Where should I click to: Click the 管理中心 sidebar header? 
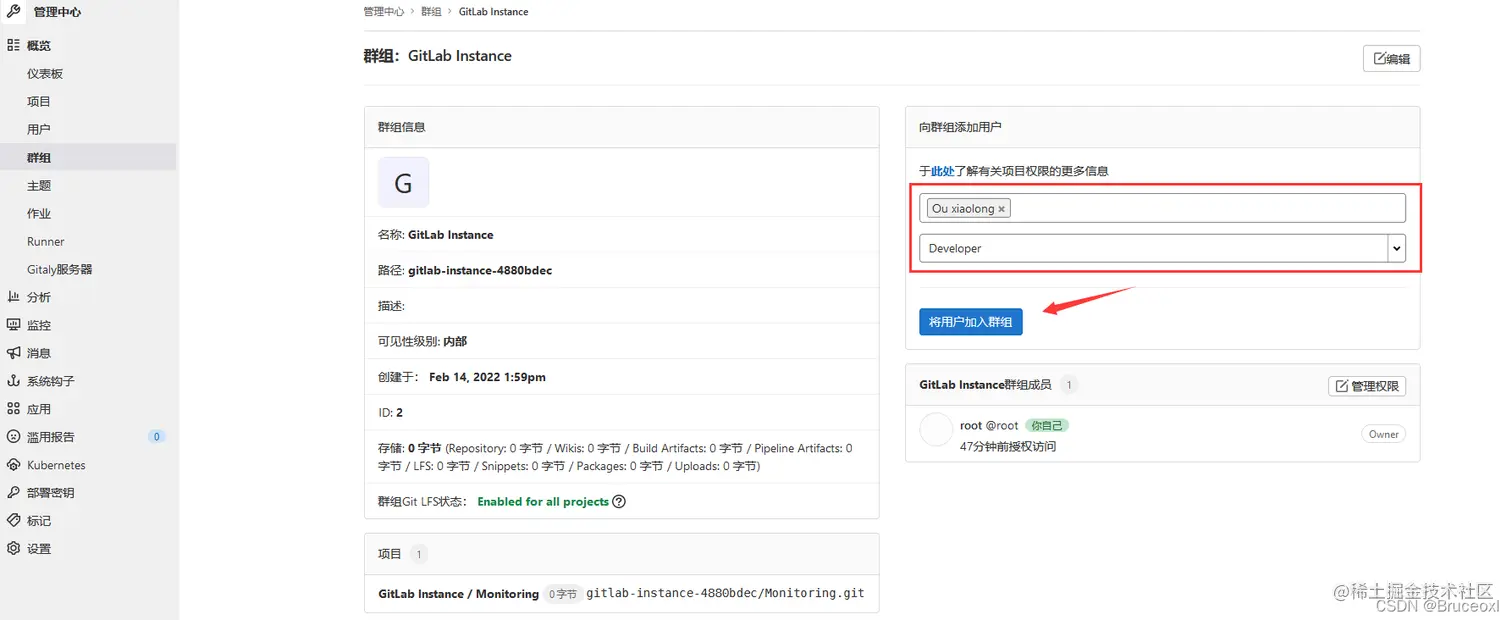click(x=57, y=12)
